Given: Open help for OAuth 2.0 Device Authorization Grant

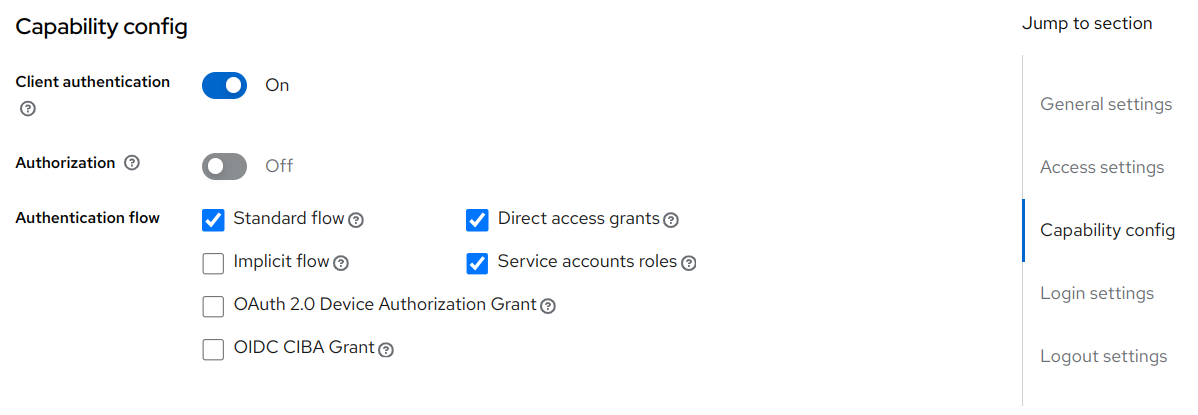Looking at the screenshot, I should click(x=548, y=306).
